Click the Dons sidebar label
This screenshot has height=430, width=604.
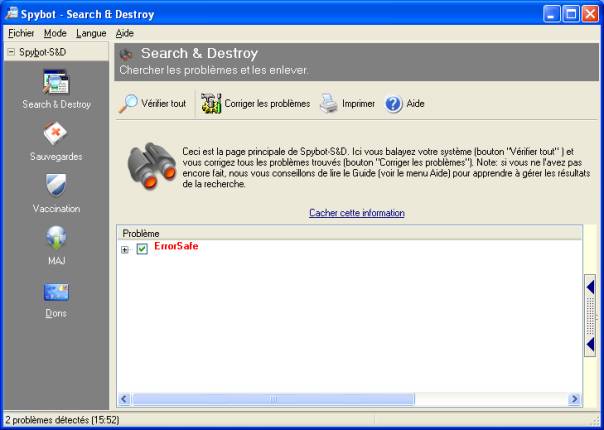tap(56, 313)
